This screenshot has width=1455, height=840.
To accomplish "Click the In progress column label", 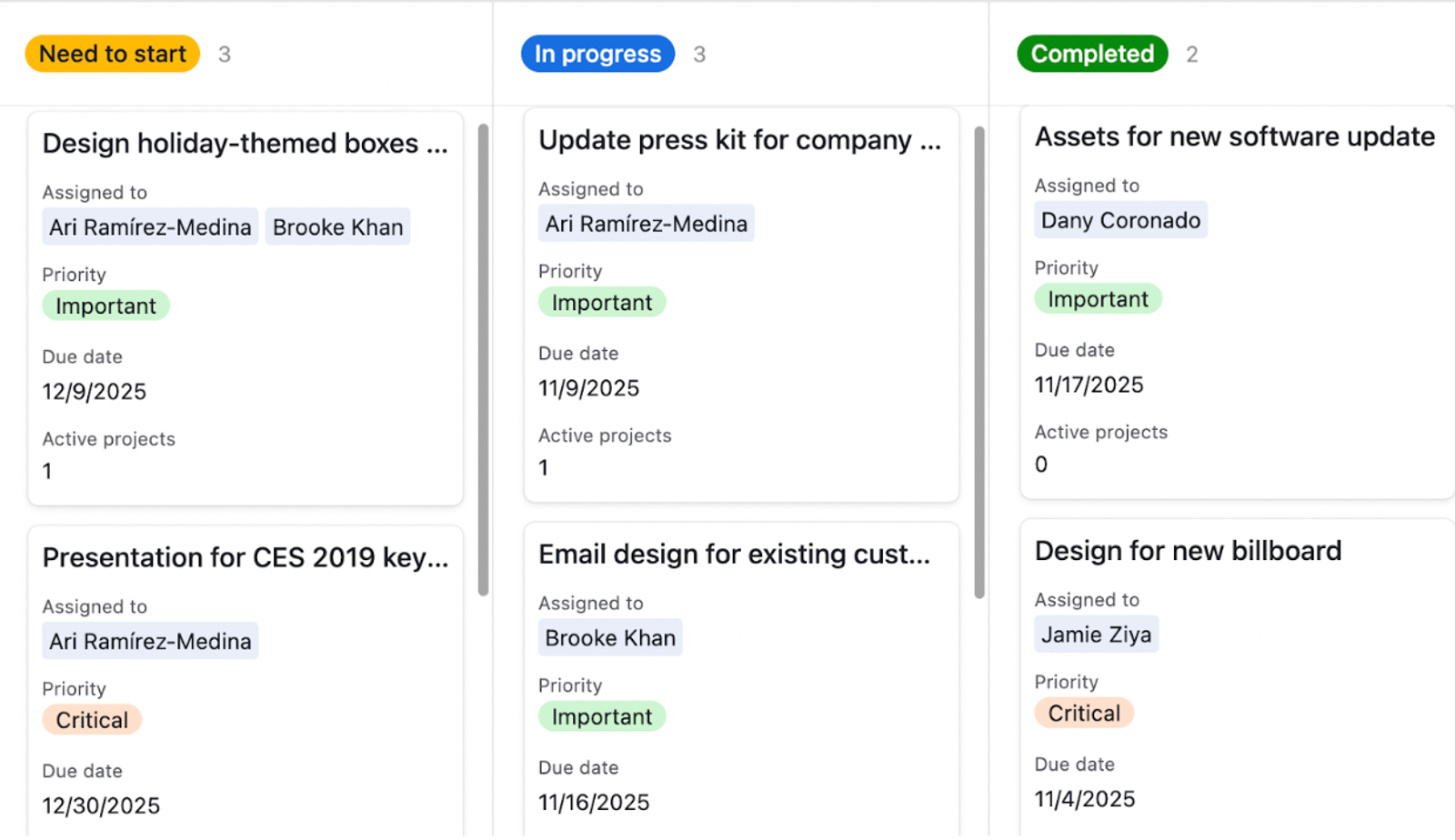I will tap(597, 54).
